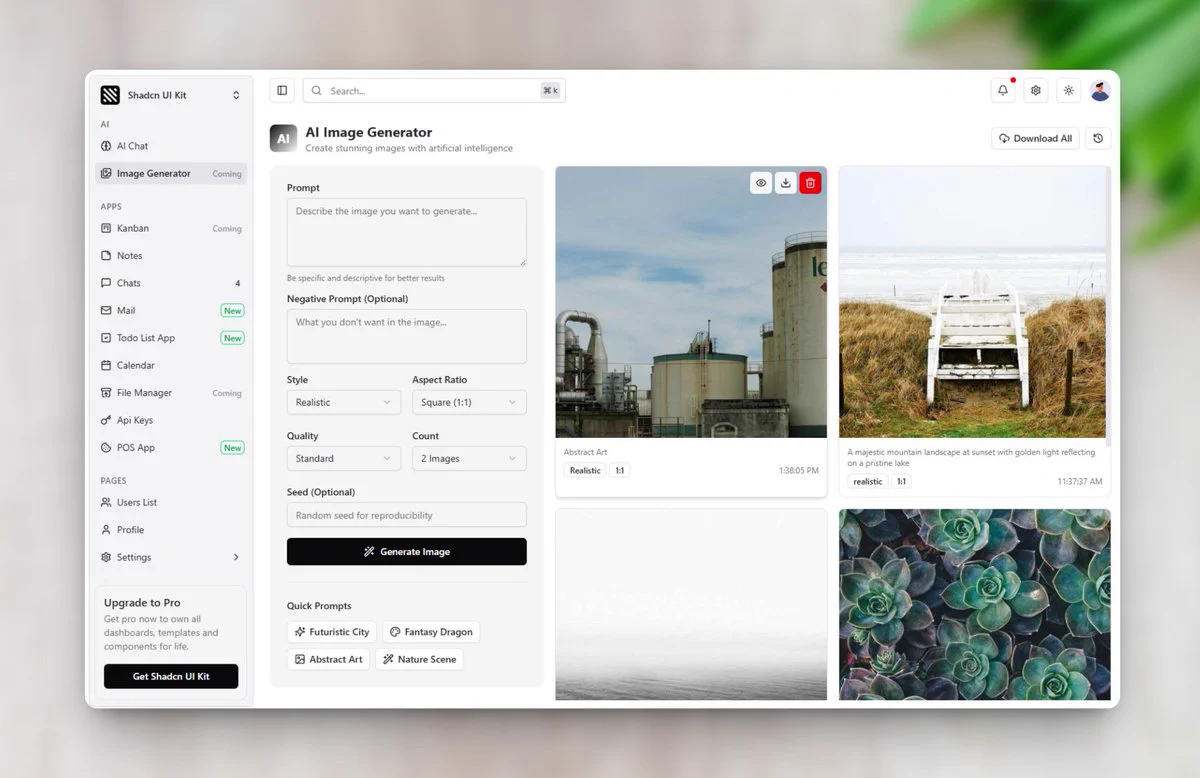Screen dimensions: 1200x778
Task: Toggle the sidebar panel icon
Action: (282, 90)
